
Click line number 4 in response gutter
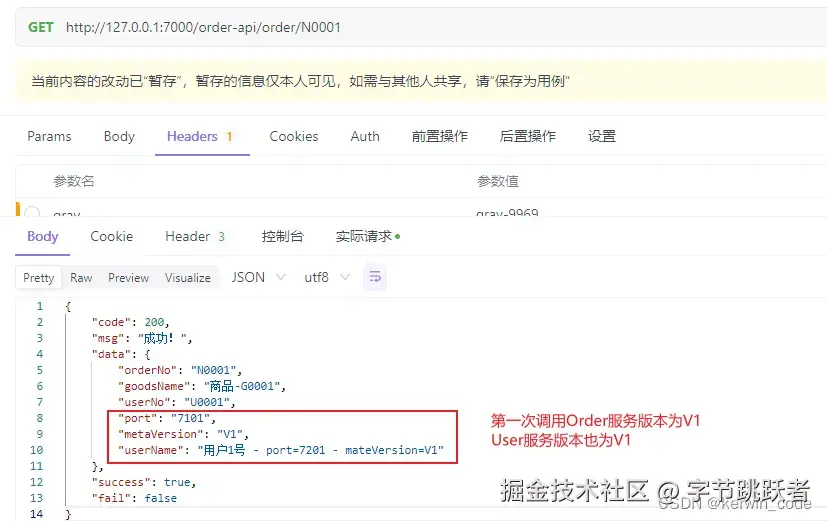40,354
